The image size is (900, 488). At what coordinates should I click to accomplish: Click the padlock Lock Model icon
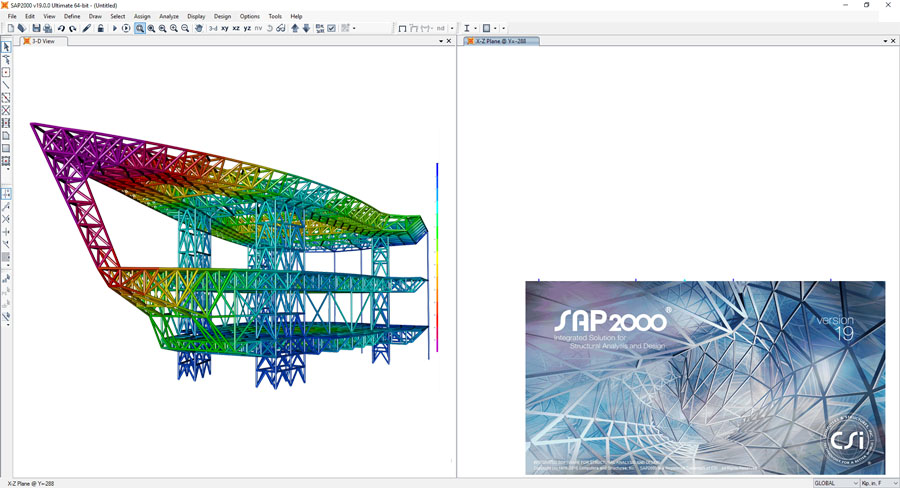click(100, 28)
